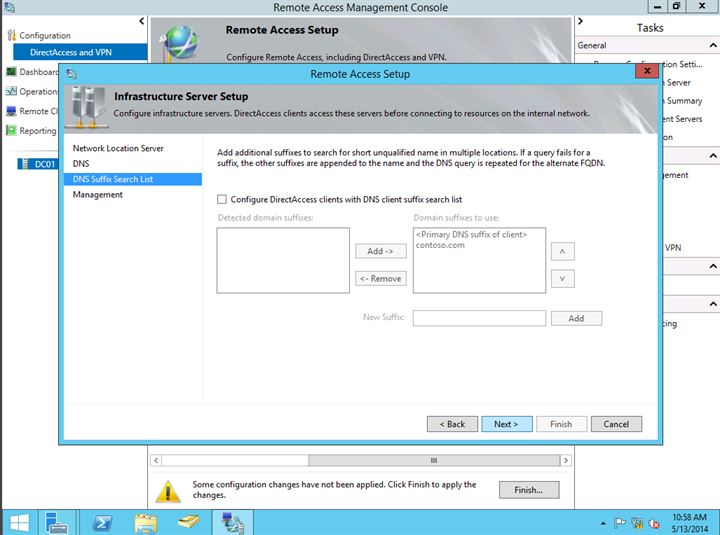Launch PowerShell from taskbar
Screen dimensions: 720x535
tap(102, 523)
